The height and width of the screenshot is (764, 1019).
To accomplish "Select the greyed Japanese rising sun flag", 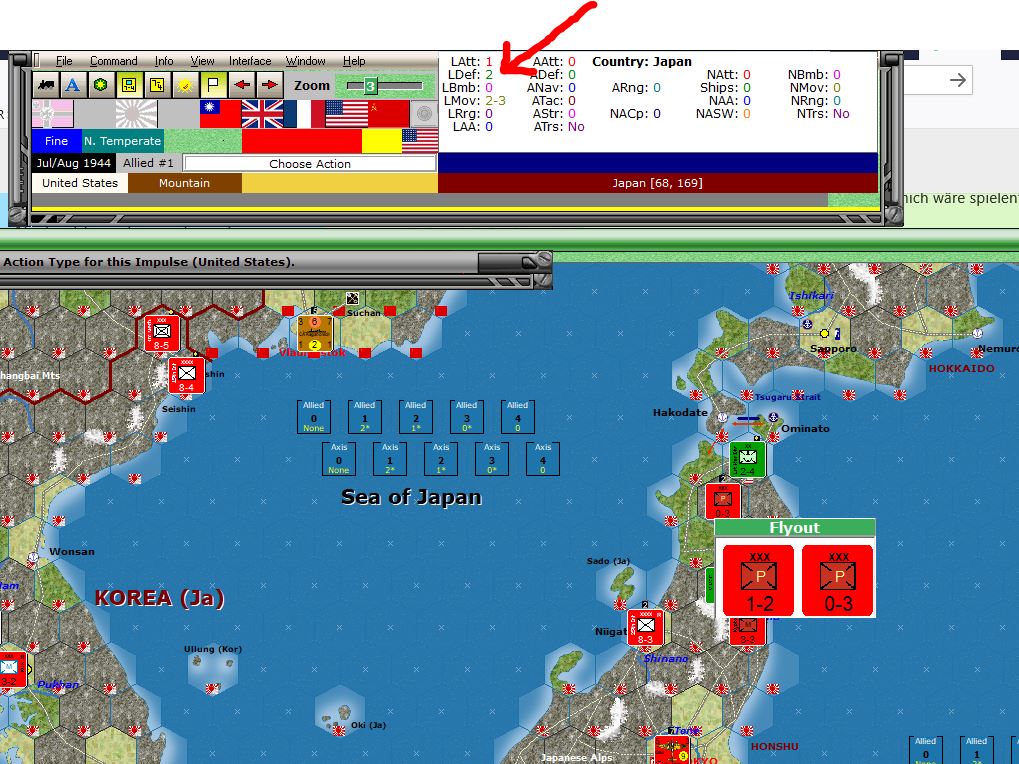I will [x=136, y=114].
